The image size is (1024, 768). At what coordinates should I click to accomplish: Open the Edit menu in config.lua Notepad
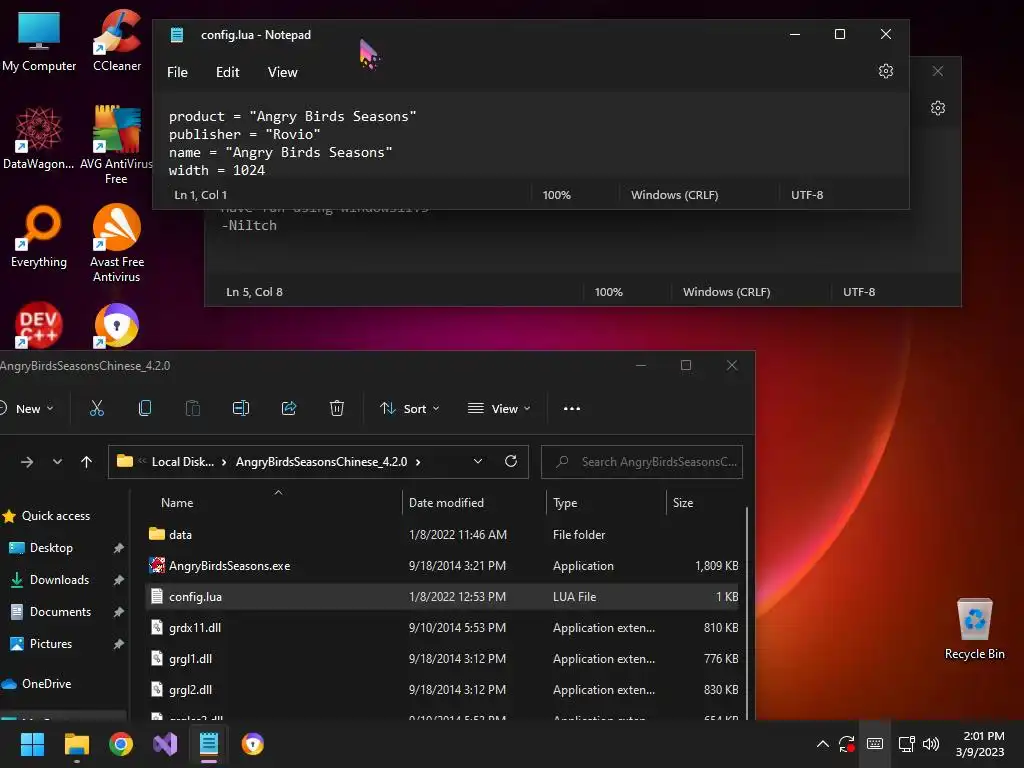[x=227, y=72]
